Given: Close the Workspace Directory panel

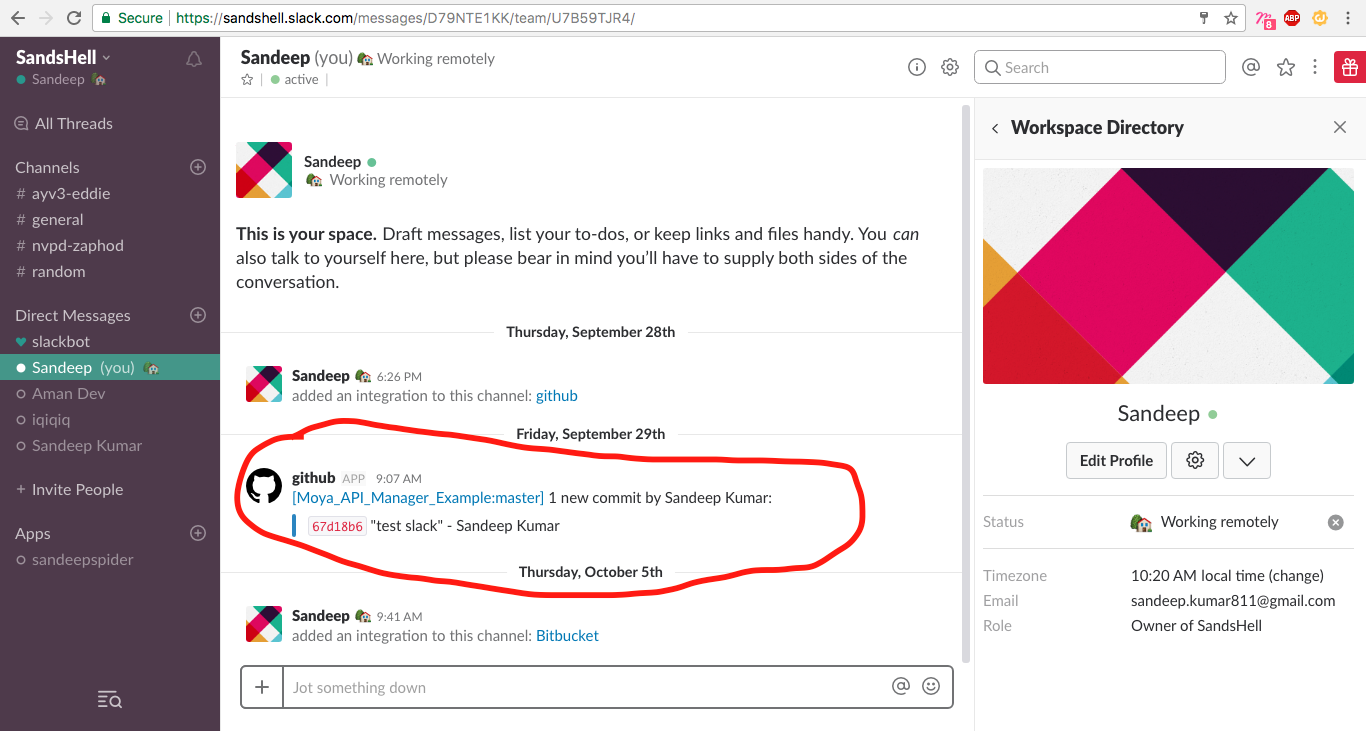Looking at the screenshot, I should [x=1340, y=127].
